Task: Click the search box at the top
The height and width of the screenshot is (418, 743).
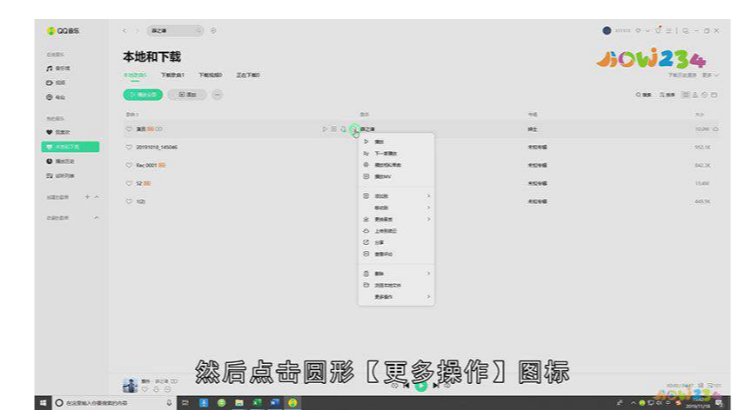Action: pyautogui.click(x=175, y=30)
